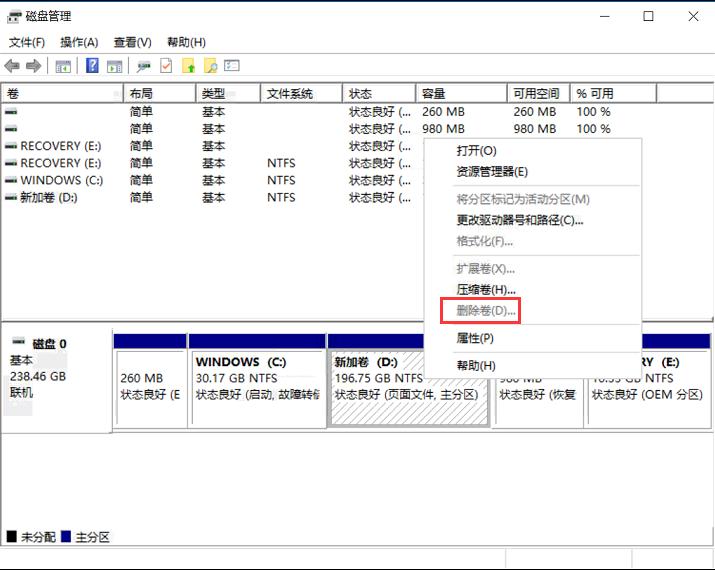Click the 980 MB capacity cell
The image size is (715, 570).
coord(443,129)
